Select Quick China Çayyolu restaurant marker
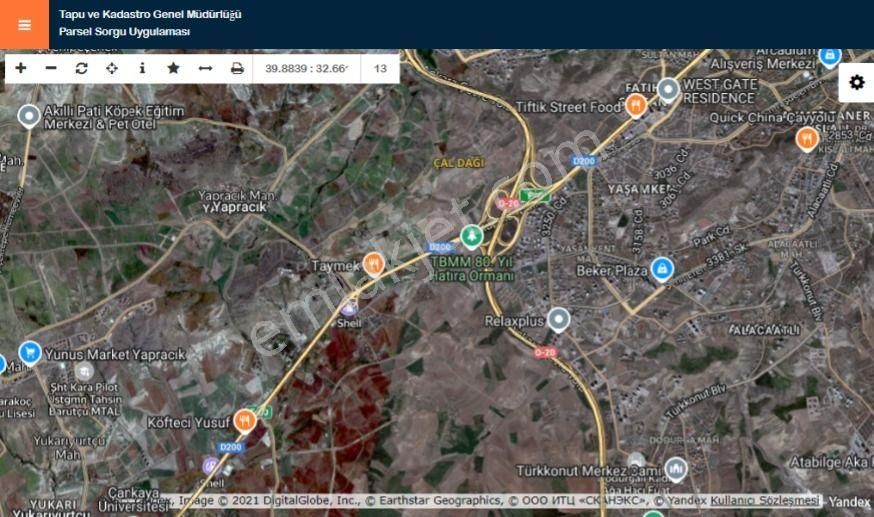Image resolution: width=874 pixels, height=517 pixels. click(x=807, y=139)
